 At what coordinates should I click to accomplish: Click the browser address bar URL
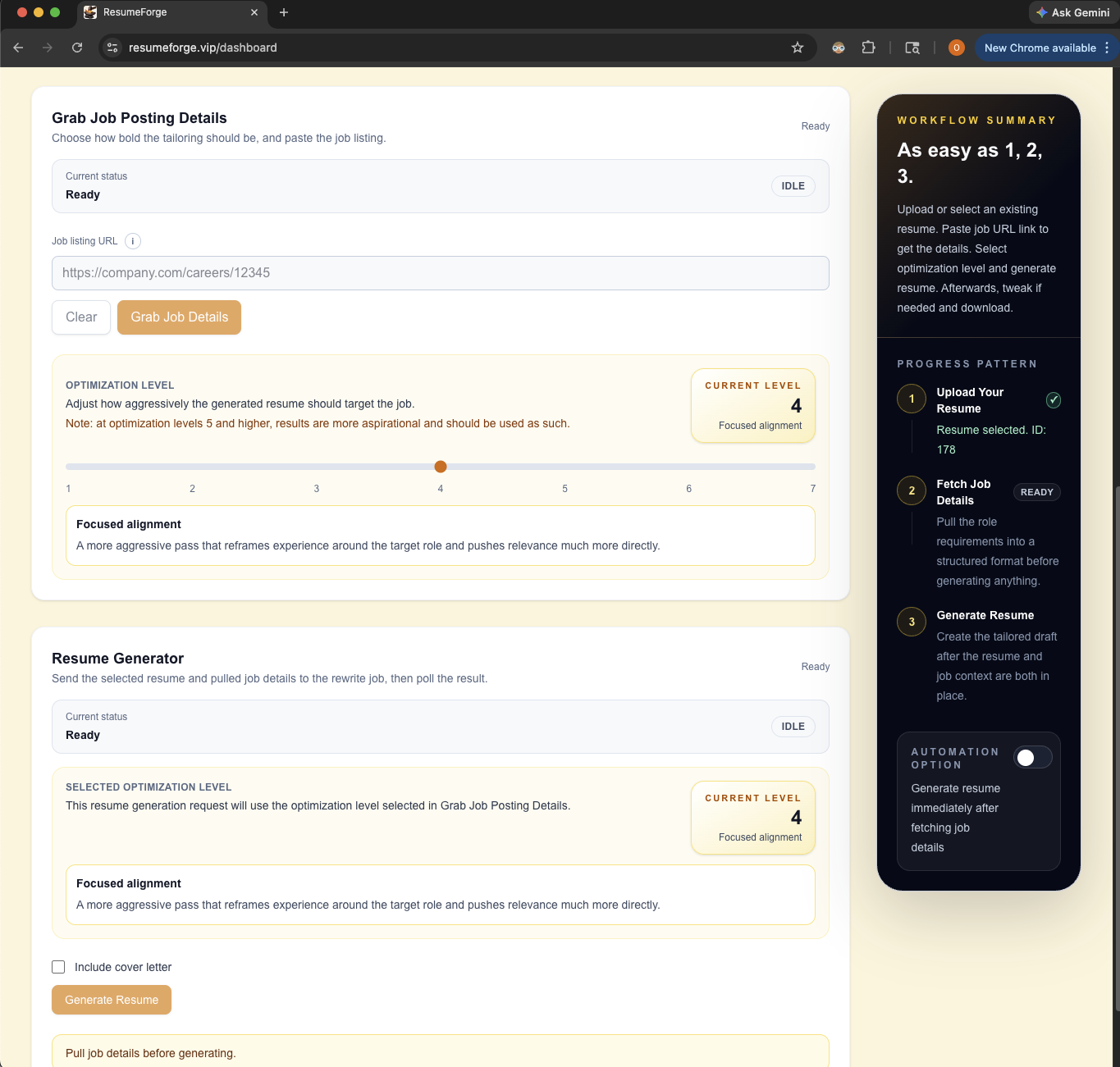tap(203, 48)
